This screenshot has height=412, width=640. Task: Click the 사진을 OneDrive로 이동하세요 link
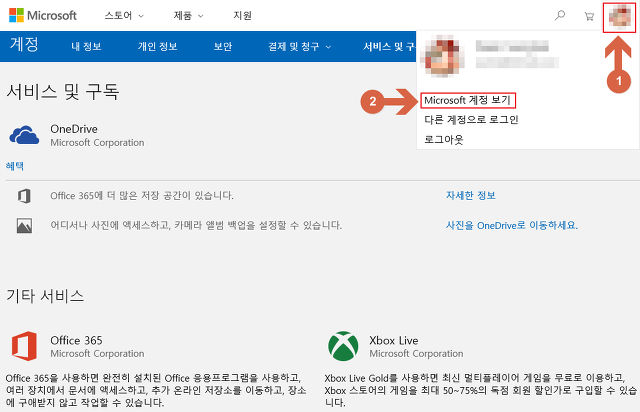(512, 225)
